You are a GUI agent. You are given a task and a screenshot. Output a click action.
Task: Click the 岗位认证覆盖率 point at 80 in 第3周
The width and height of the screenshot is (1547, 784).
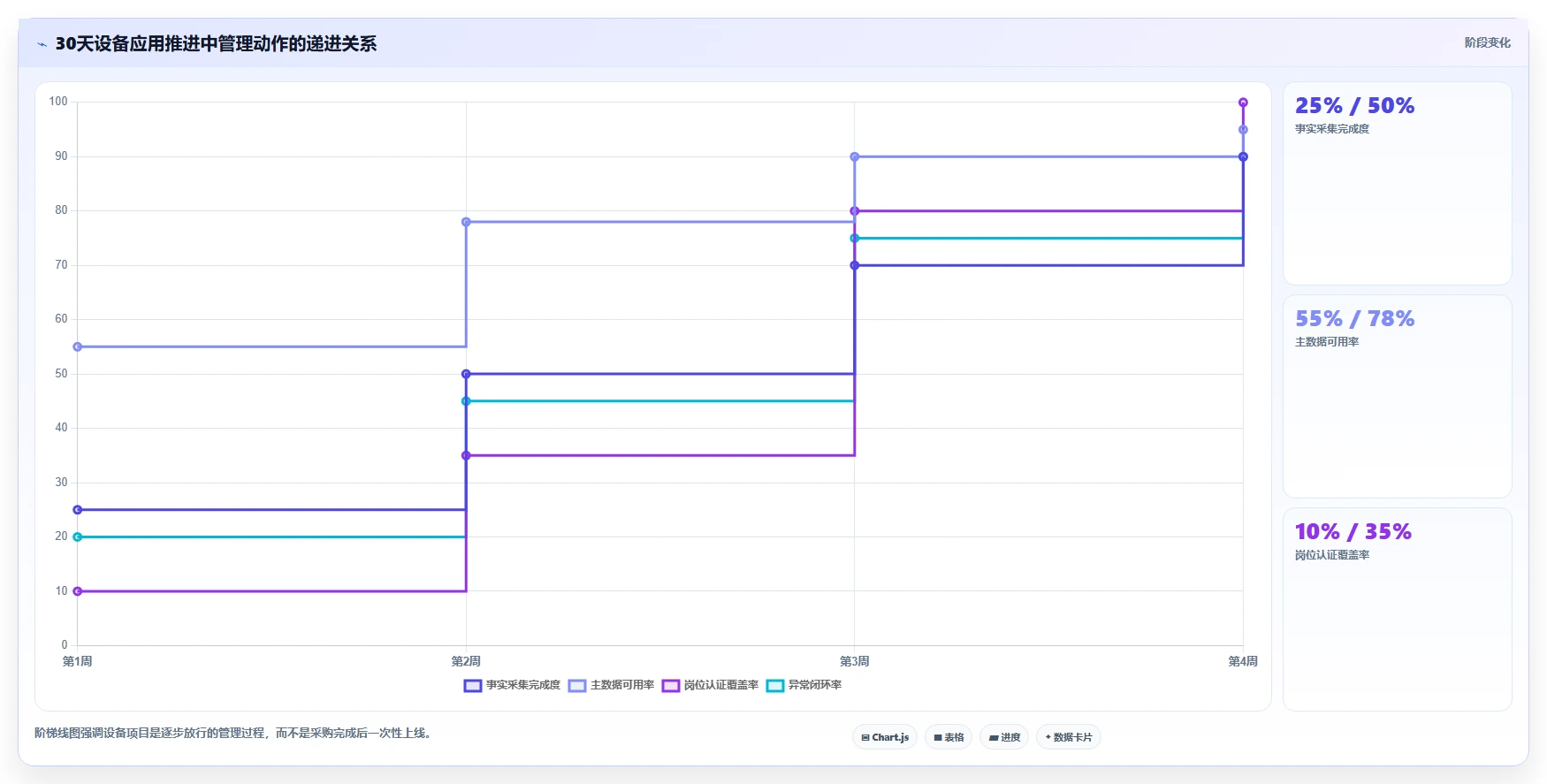point(854,211)
